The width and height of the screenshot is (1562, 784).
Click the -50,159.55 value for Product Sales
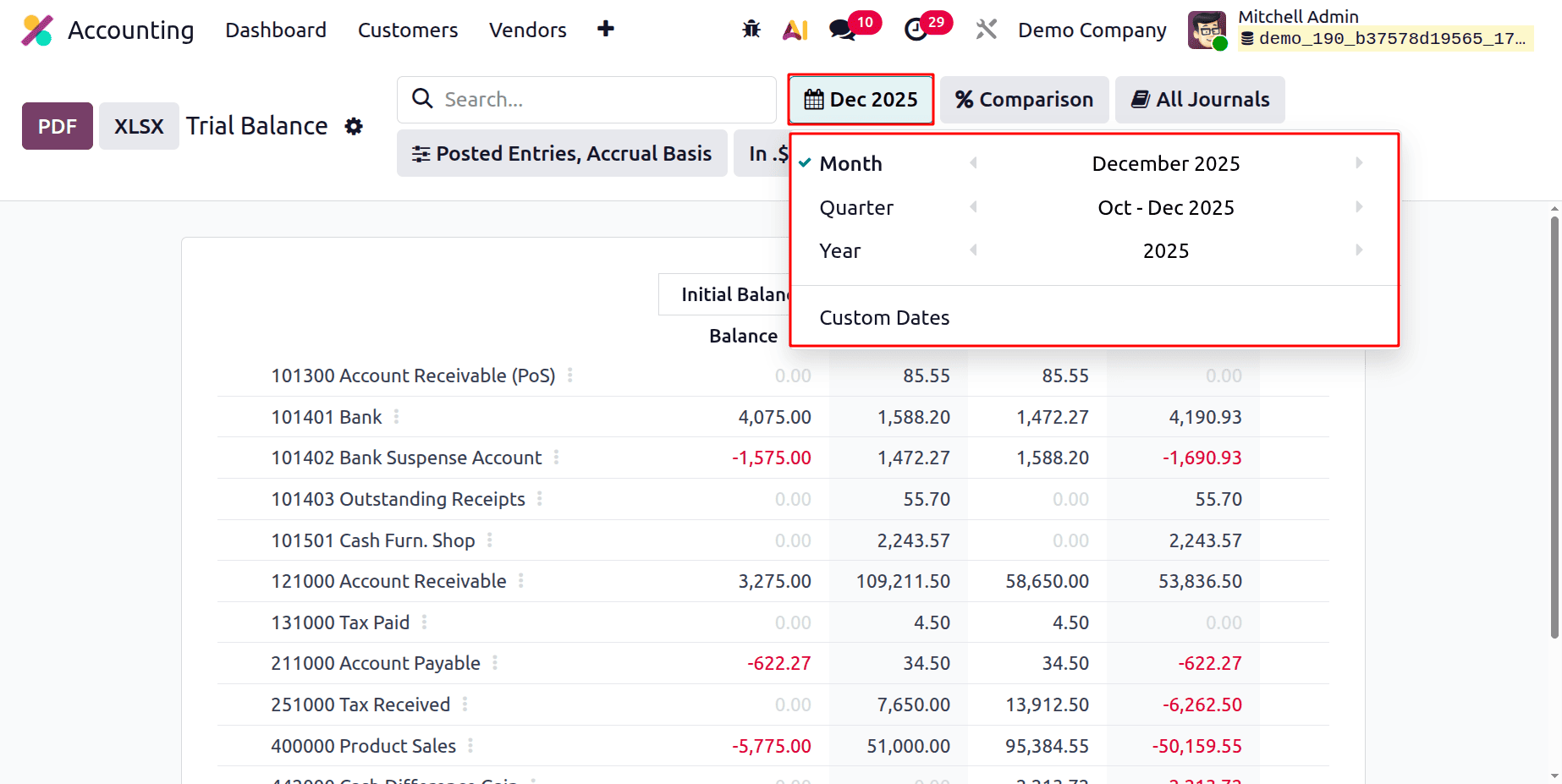click(x=1196, y=746)
